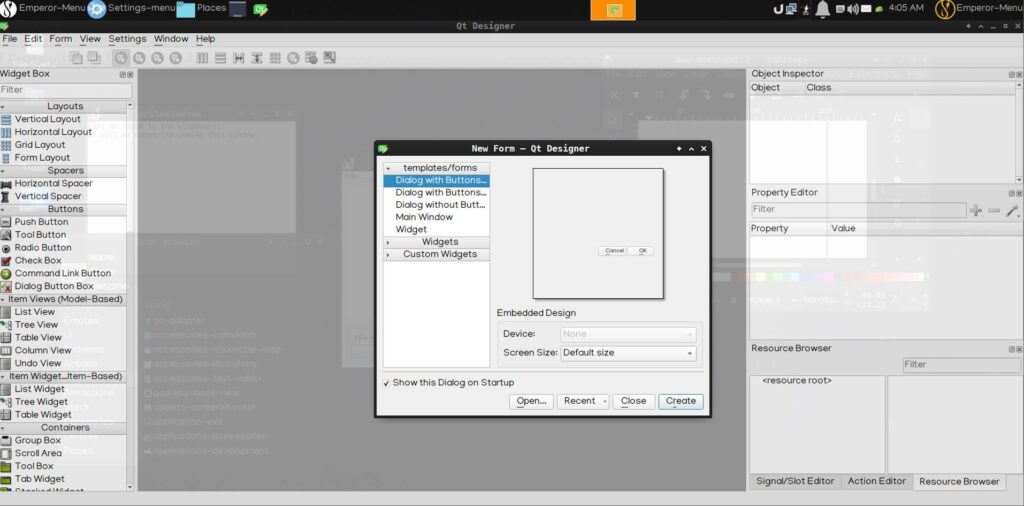Click the Create button
Screen dimensions: 1024x506
pos(680,402)
